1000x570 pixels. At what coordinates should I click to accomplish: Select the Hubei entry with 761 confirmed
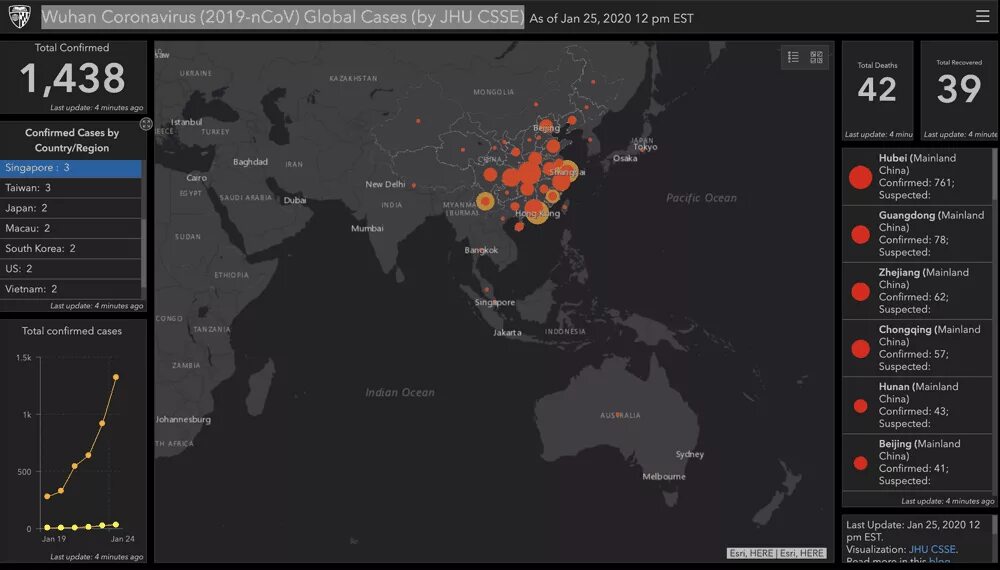(917, 177)
